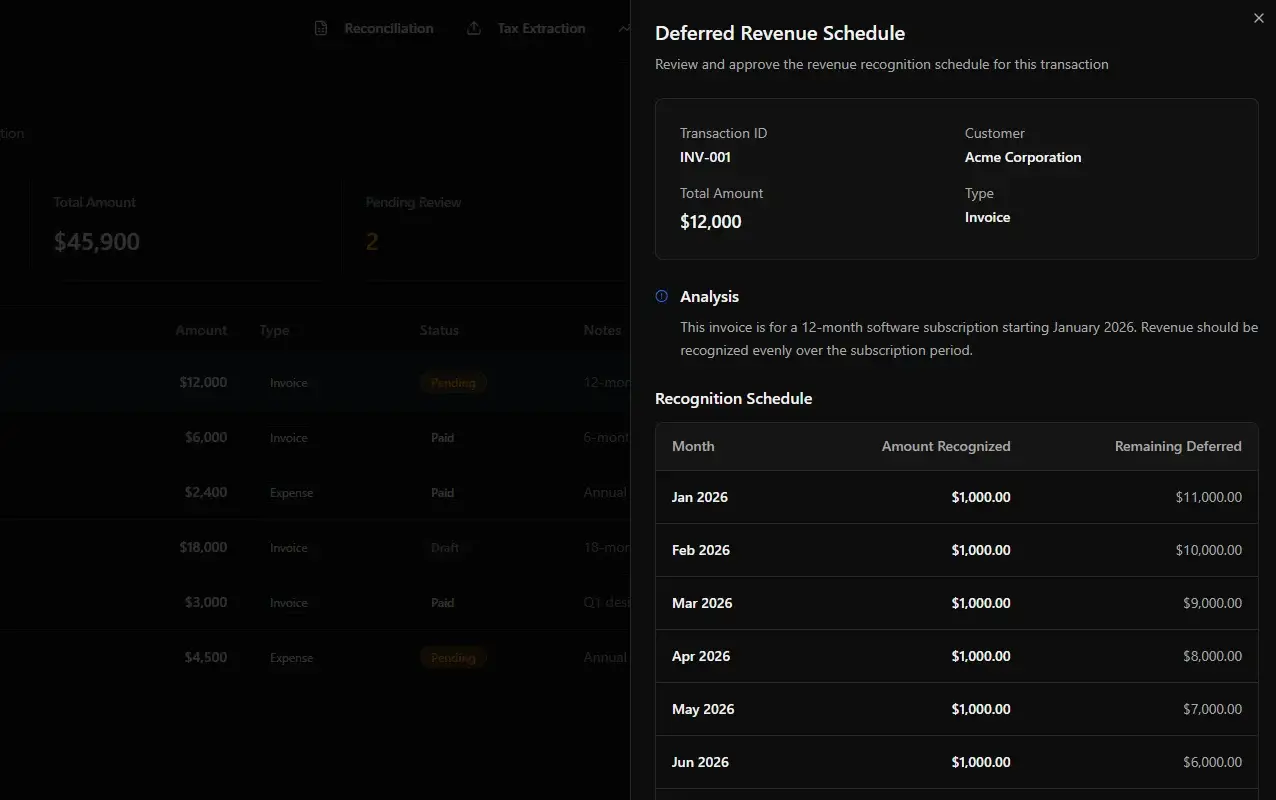Click the Amount Recognized column header

pos(945,446)
